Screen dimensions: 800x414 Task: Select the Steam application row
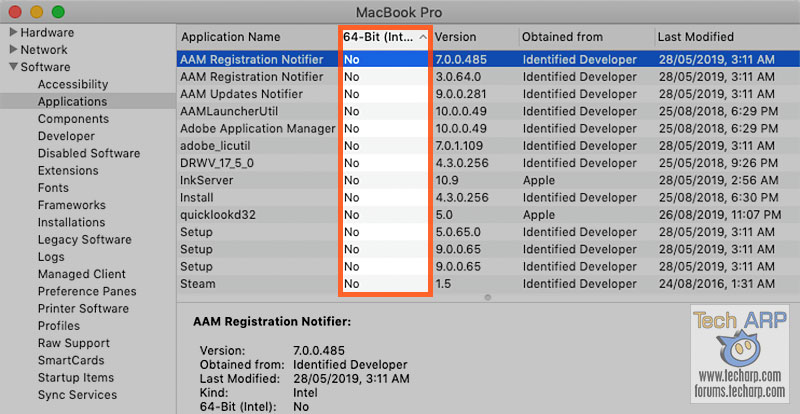coord(197,285)
